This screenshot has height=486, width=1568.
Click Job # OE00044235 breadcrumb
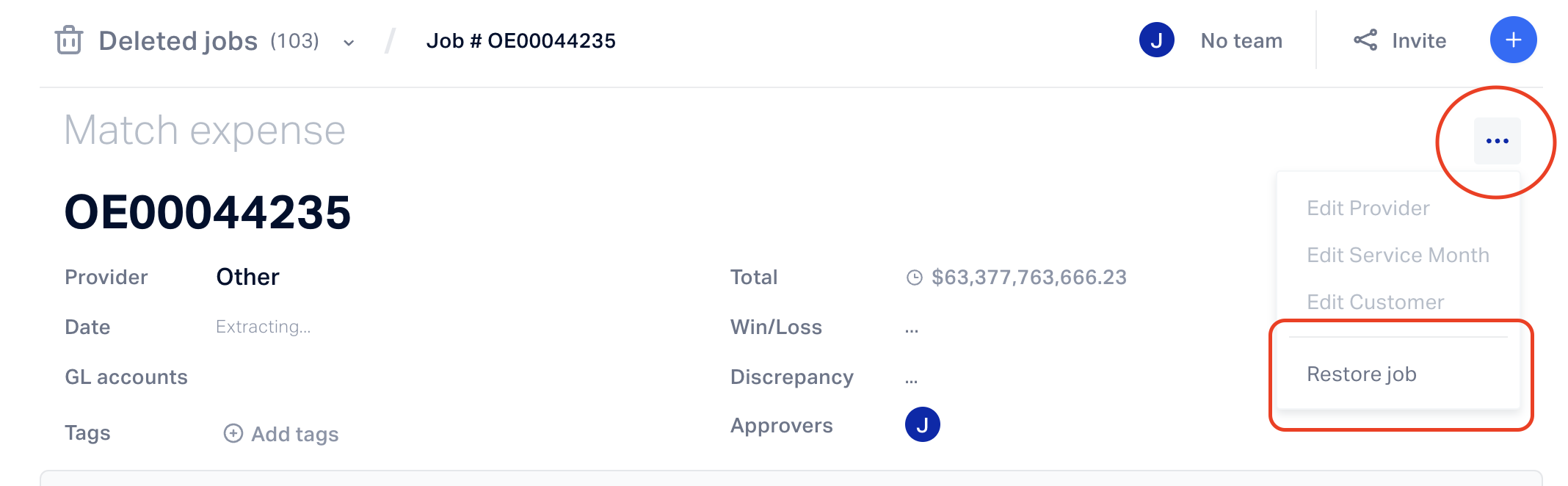click(520, 41)
